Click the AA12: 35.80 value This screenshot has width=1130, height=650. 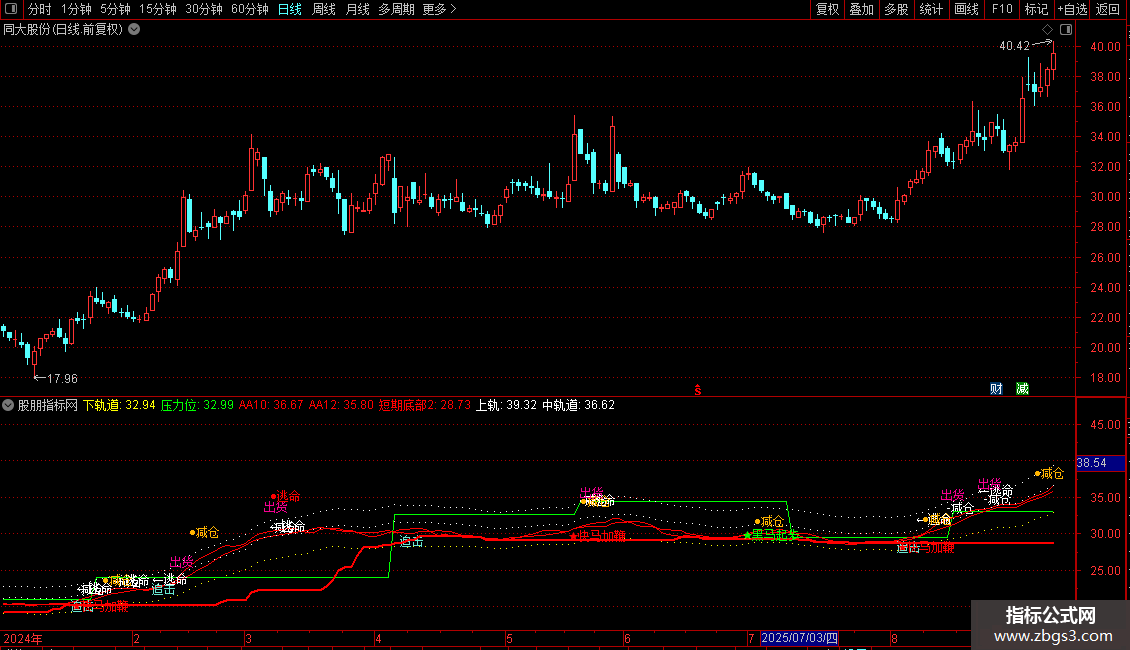[x=341, y=405]
